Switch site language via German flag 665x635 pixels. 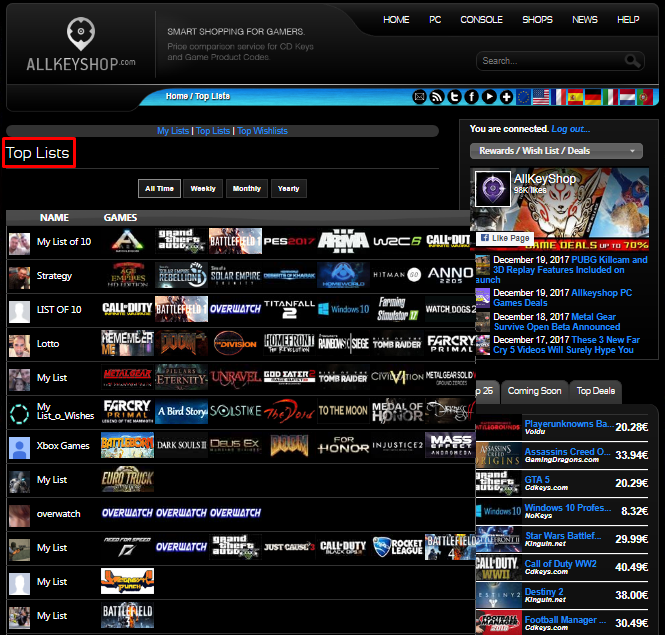(594, 97)
